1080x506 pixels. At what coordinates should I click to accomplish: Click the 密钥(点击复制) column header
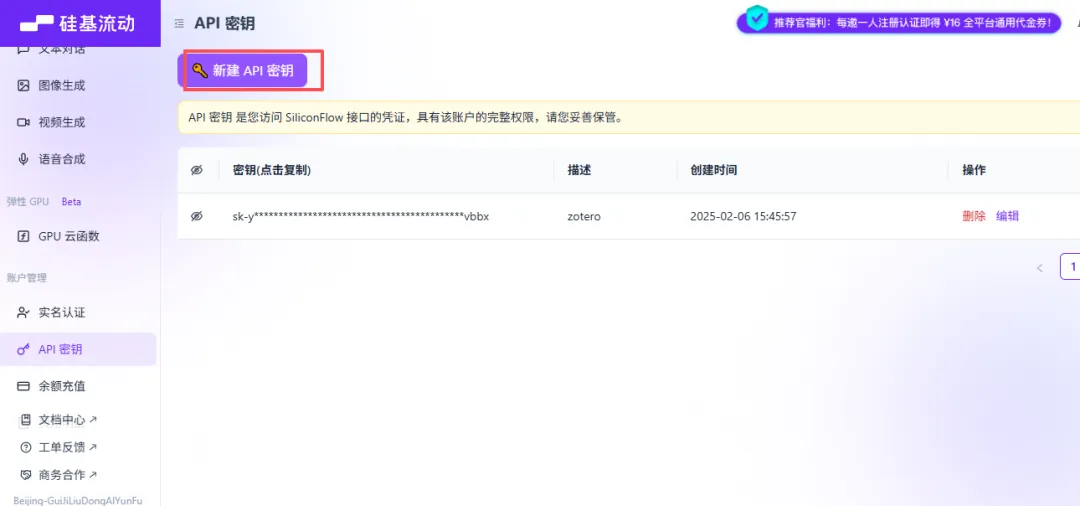pos(272,170)
